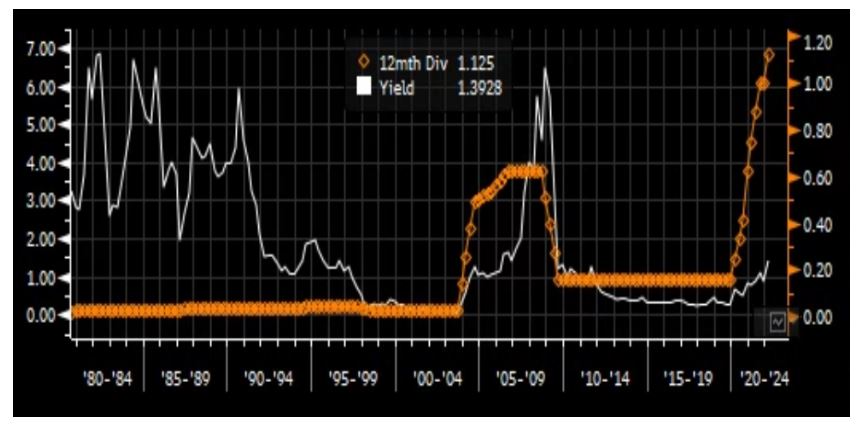Click the 1.125 value in the legend
This screenshot has width=862, height=434.
(x=476, y=64)
